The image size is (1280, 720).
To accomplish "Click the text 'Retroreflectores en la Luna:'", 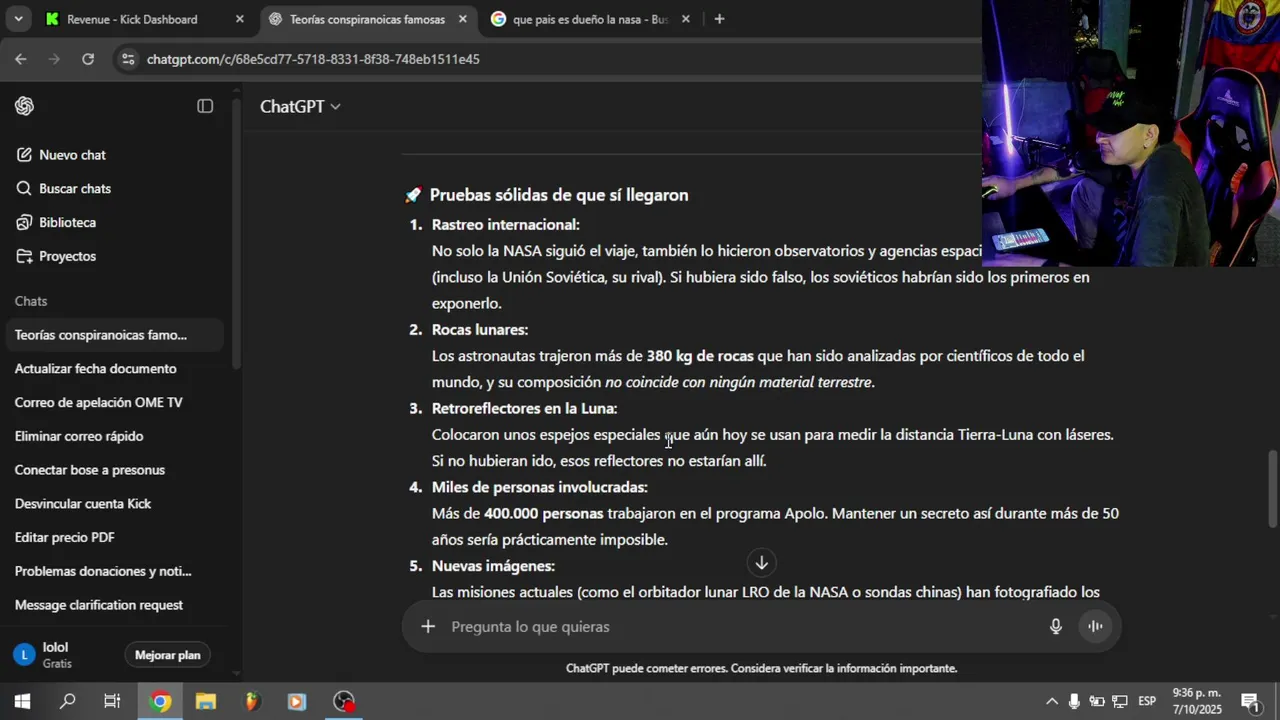I will point(525,409).
